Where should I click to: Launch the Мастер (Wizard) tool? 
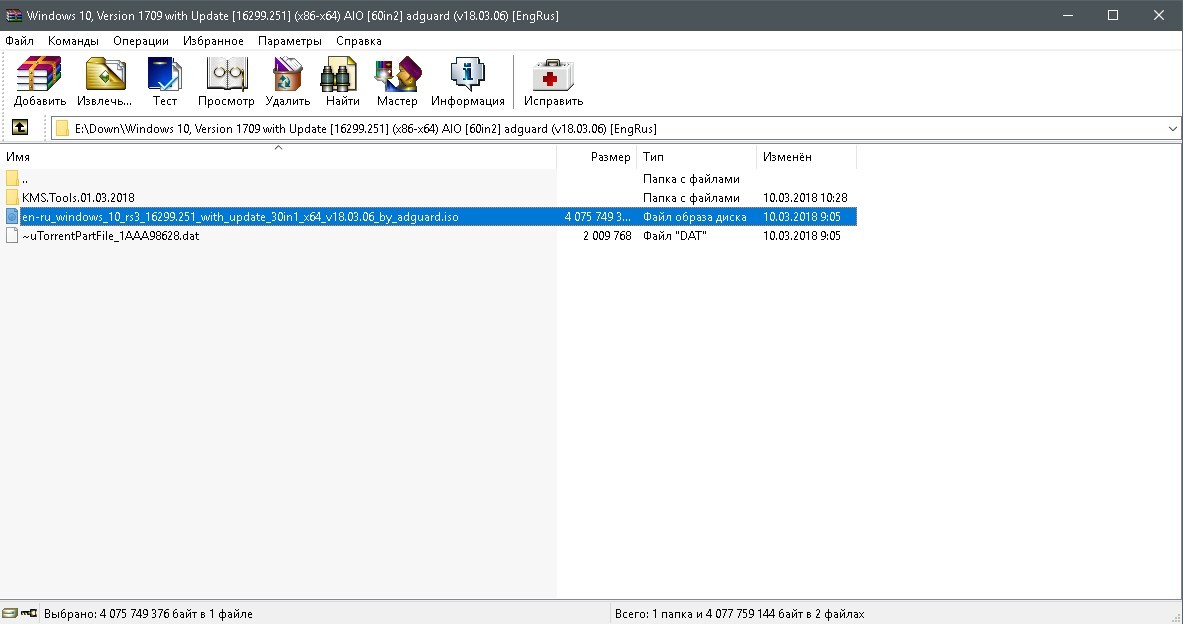(397, 81)
